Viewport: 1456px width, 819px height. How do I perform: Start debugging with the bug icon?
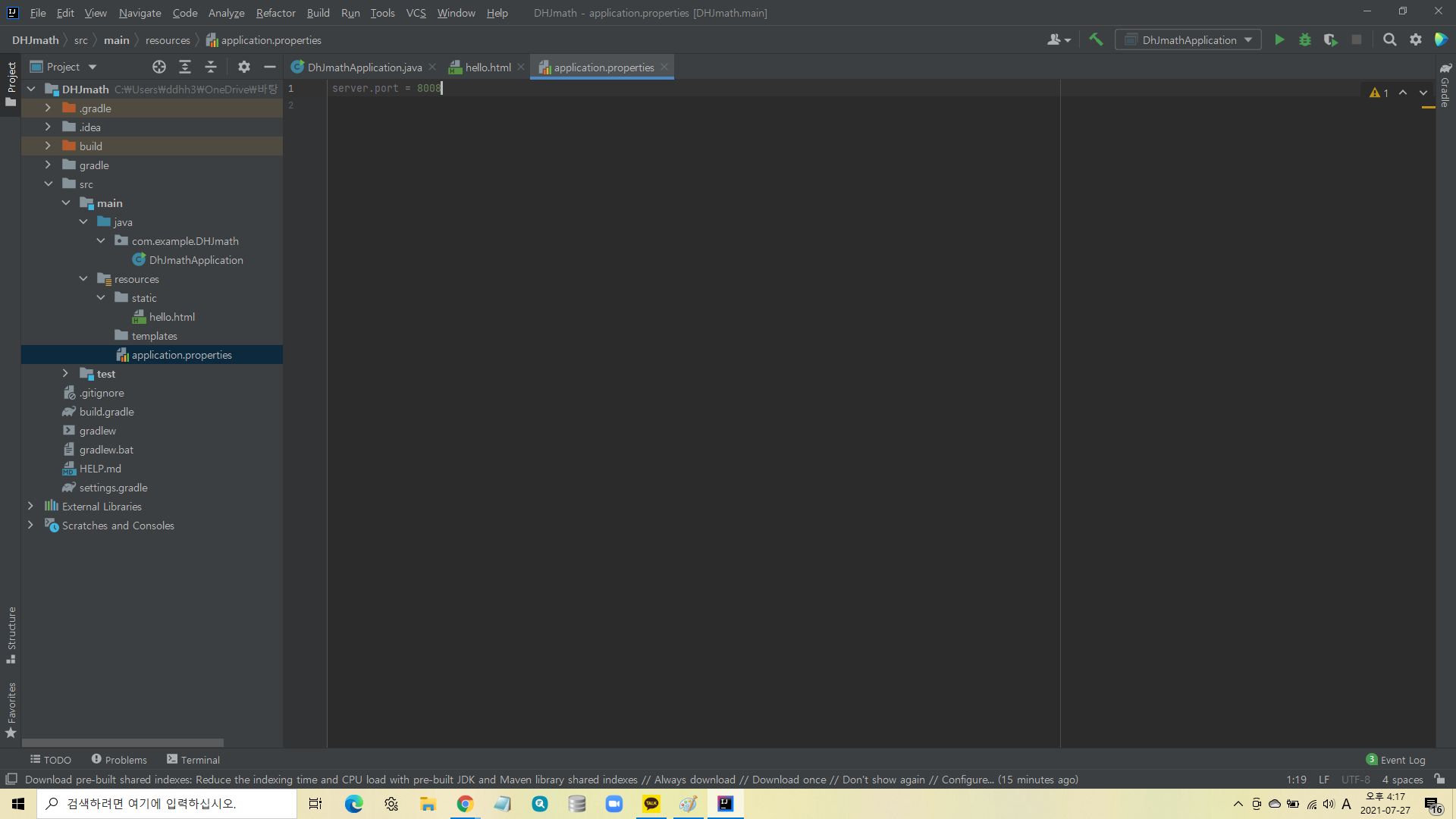coord(1305,40)
